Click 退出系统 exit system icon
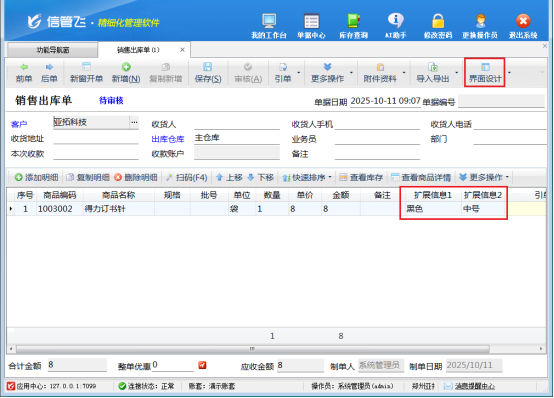 [523, 25]
